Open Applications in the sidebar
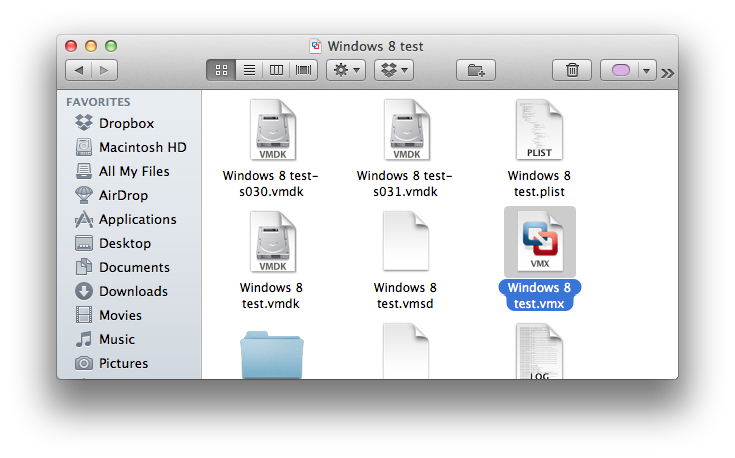 click(x=137, y=219)
